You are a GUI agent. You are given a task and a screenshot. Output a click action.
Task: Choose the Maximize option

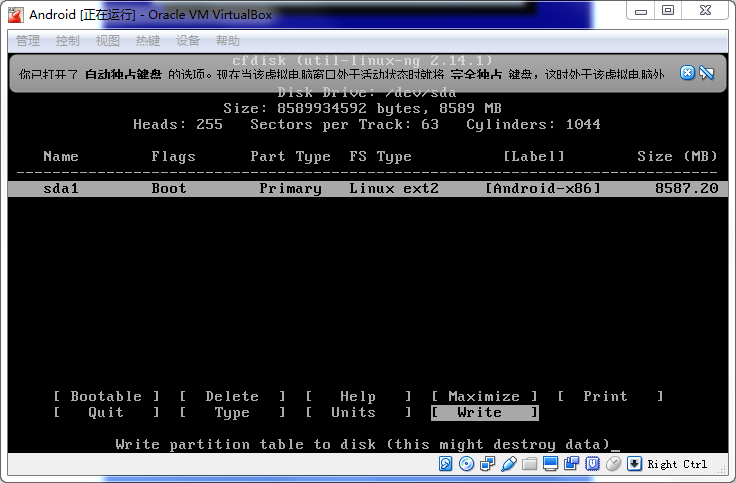pos(484,397)
